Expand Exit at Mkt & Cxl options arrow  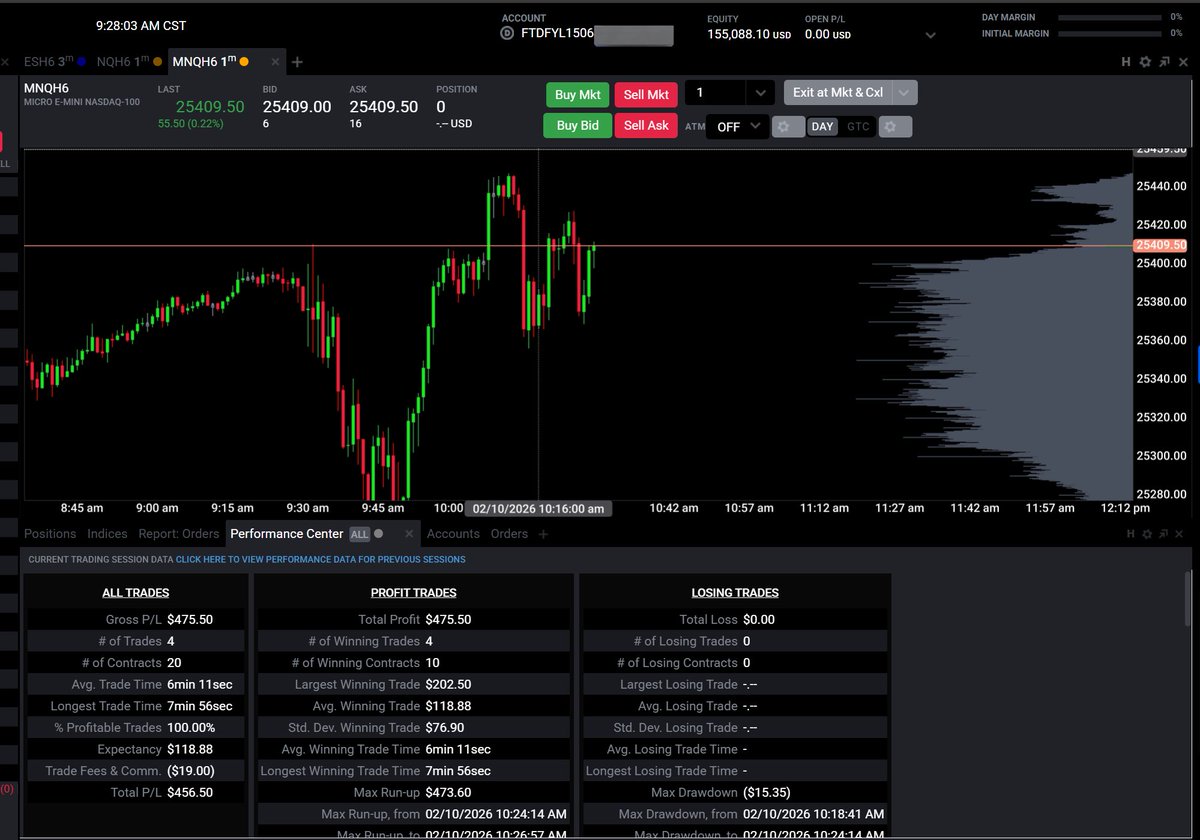tap(904, 93)
